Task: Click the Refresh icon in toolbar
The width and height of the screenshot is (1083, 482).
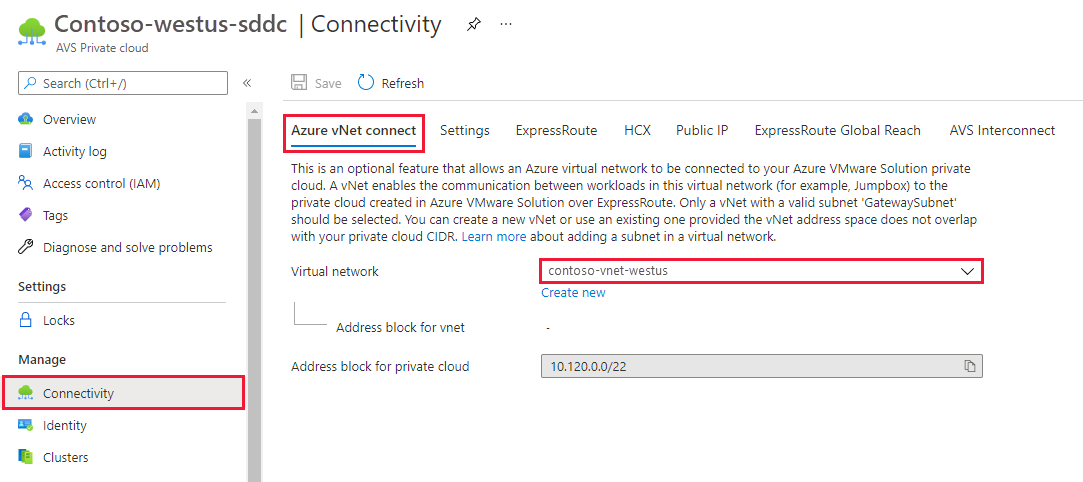Action: point(366,83)
